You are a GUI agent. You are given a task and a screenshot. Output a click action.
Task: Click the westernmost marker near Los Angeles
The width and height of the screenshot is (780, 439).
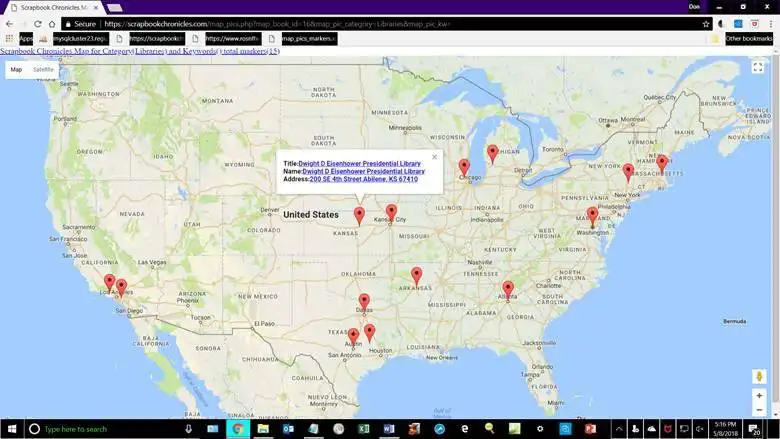click(109, 283)
